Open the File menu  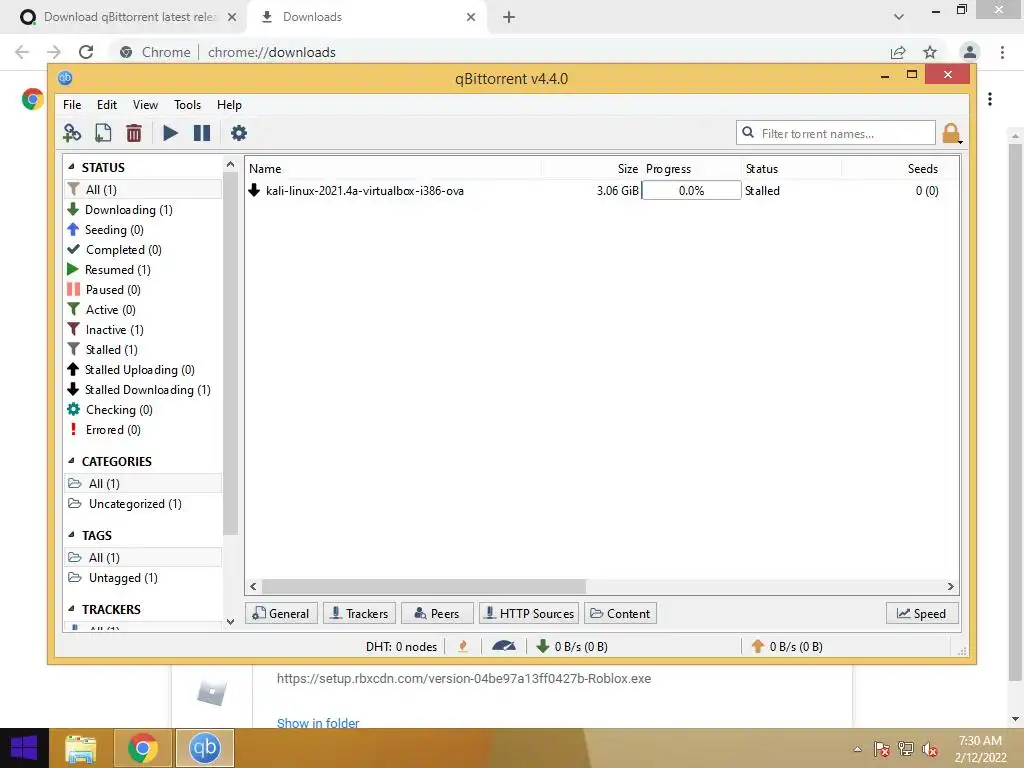(72, 104)
